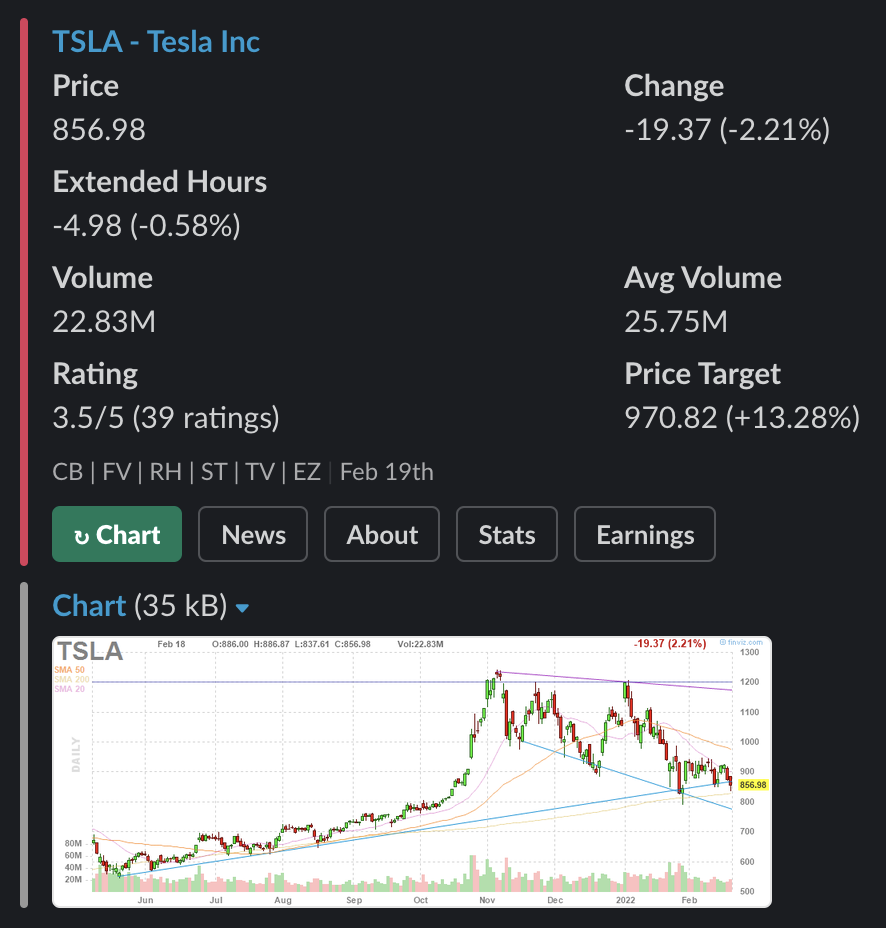Click the Price Target value 970.82
Viewport: 886px width, 928px height.
click(x=671, y=417)
